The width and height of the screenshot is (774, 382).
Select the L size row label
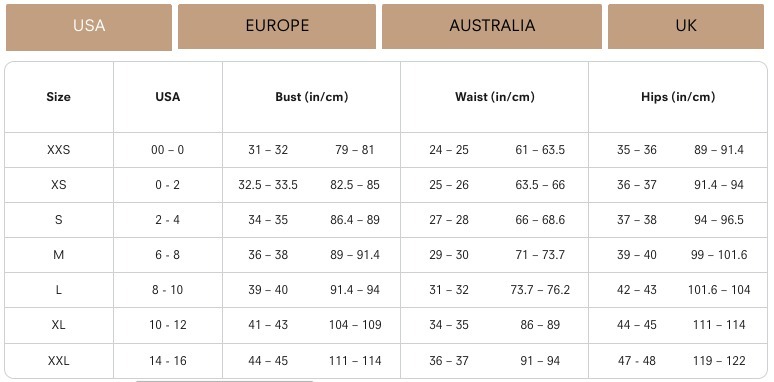click(x=58, y=290)
